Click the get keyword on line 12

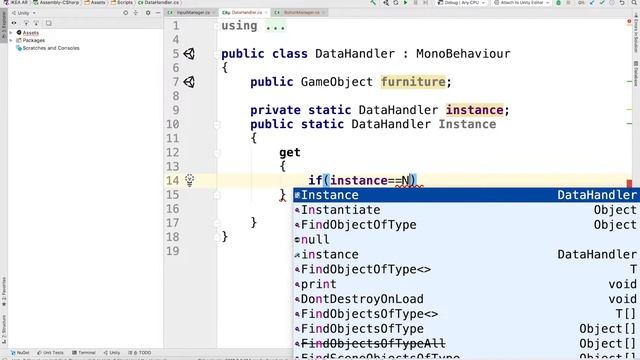(x=290, y=153)
